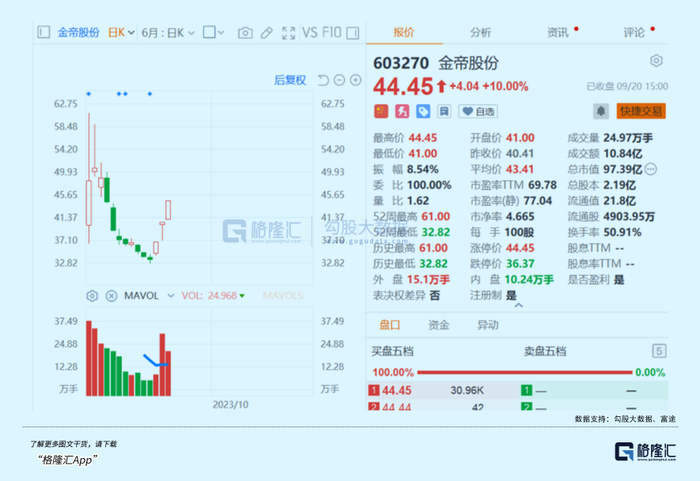
Task: Click the last blue event marker dot
Action: pyautogui.click(x=150, y=94)
